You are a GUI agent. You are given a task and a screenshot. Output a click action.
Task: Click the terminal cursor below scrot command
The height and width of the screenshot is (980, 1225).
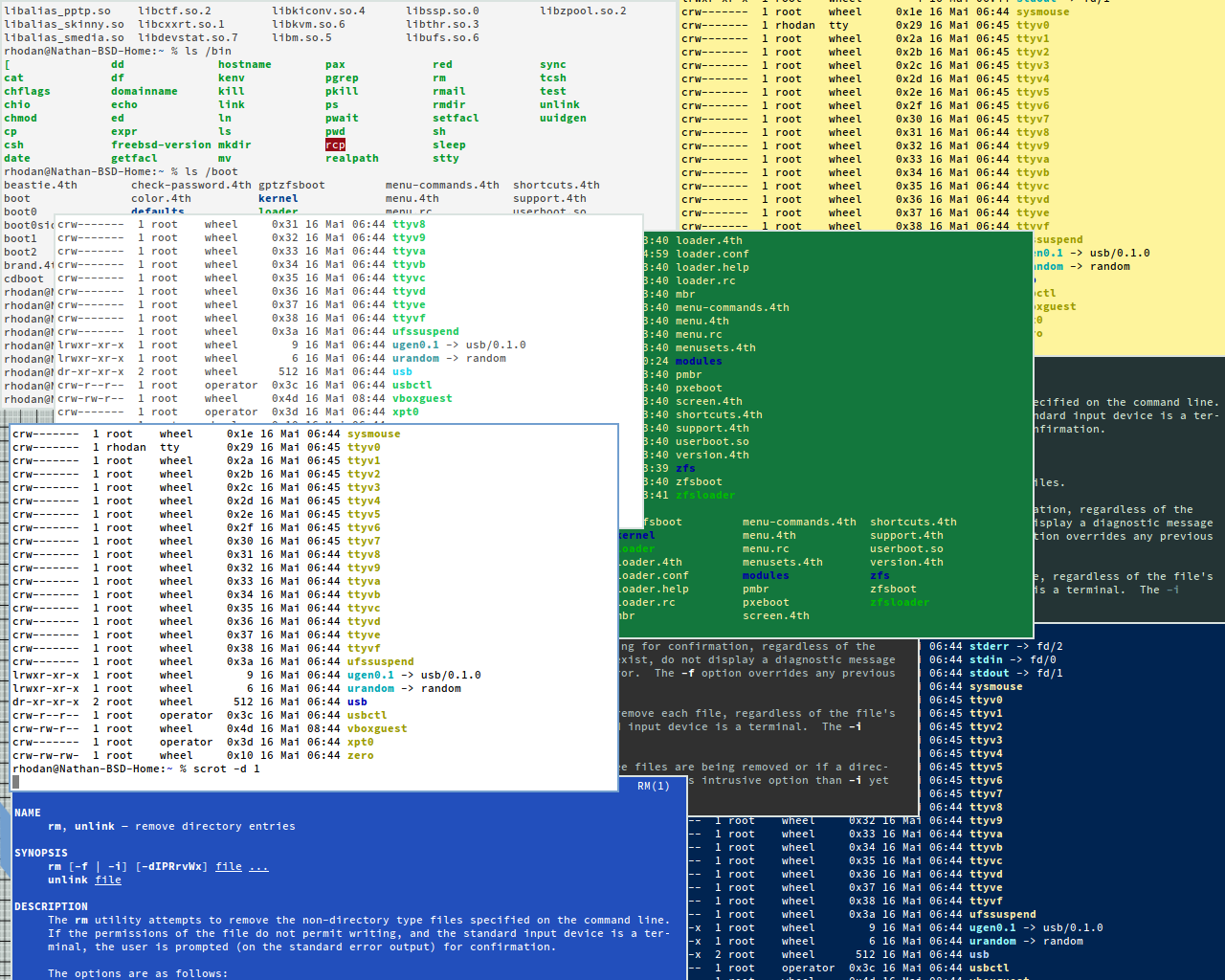[15, 782]
